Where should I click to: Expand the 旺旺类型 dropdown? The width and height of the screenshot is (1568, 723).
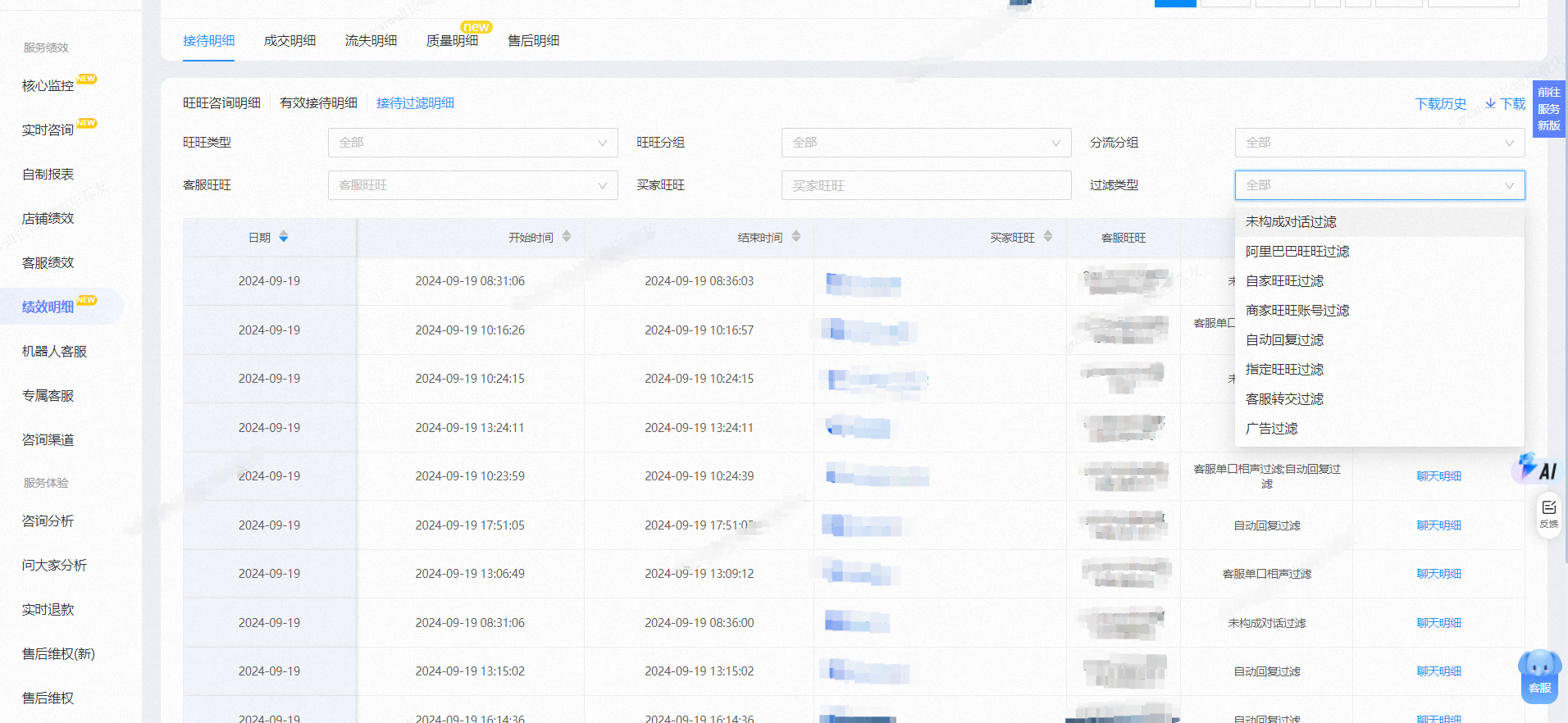(x=473, y=143)
